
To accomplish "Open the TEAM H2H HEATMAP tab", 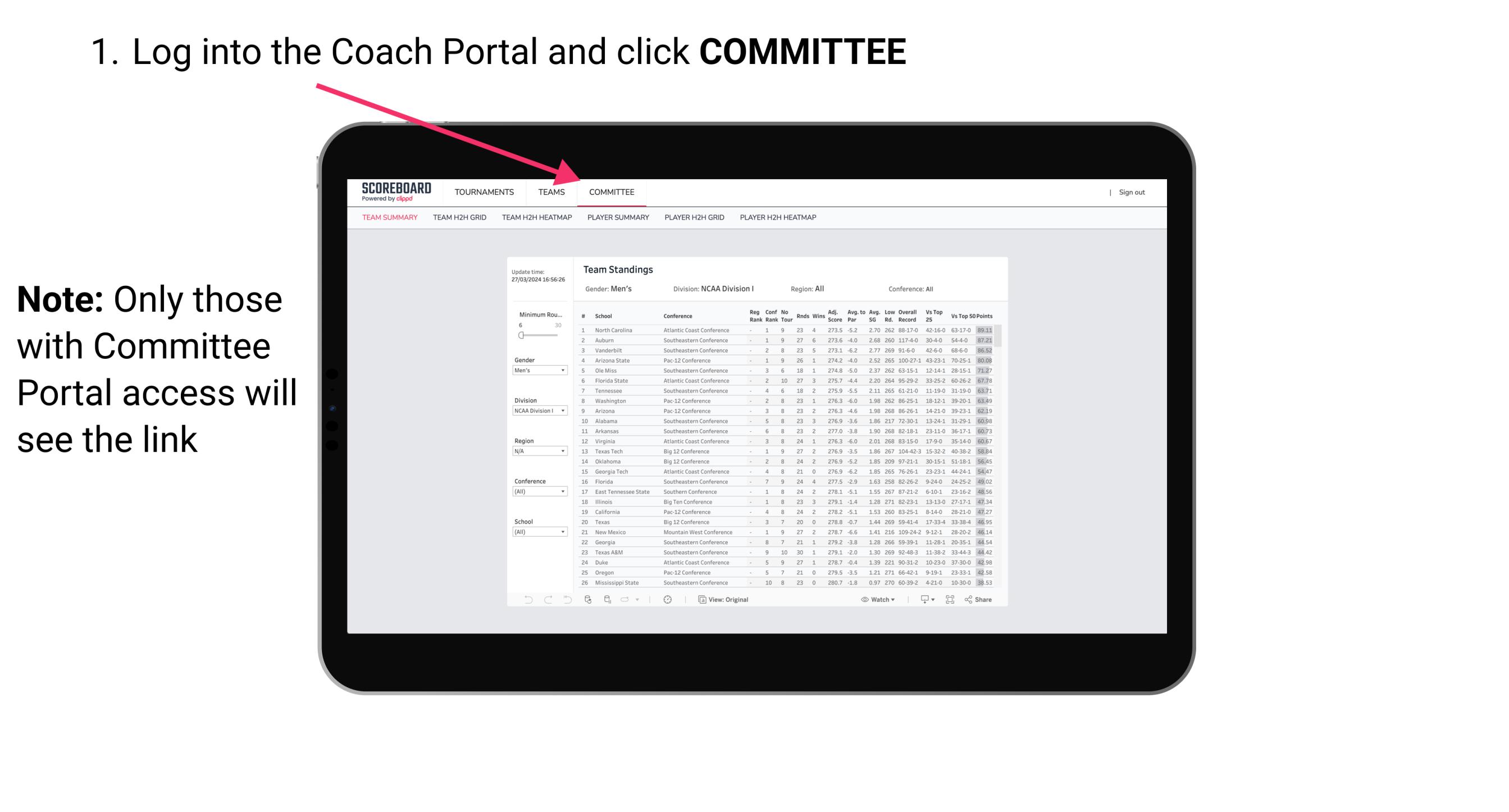I will click(536, 219).
